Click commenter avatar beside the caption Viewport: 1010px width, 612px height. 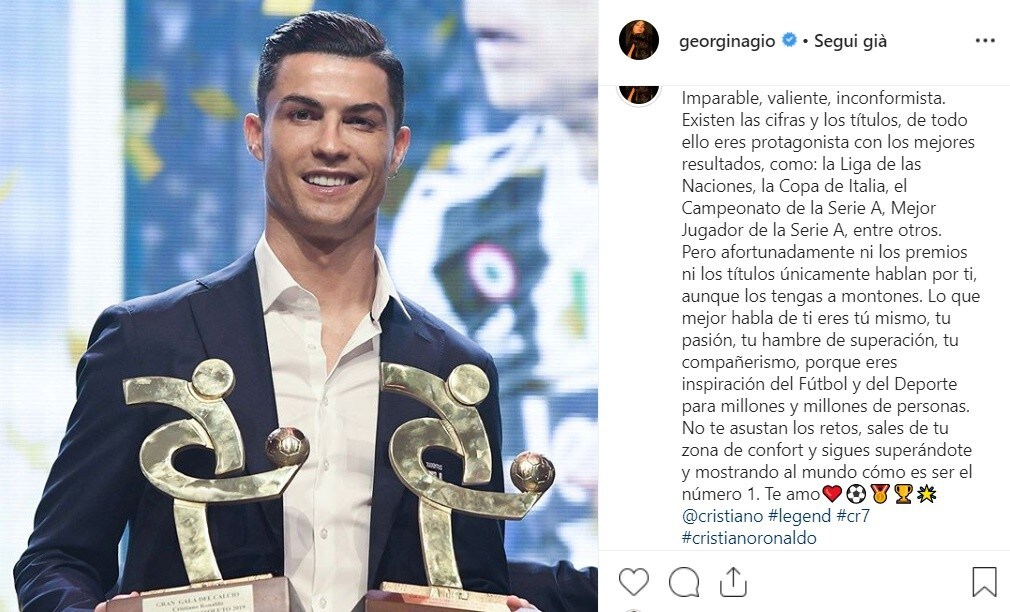coord(639,94)
